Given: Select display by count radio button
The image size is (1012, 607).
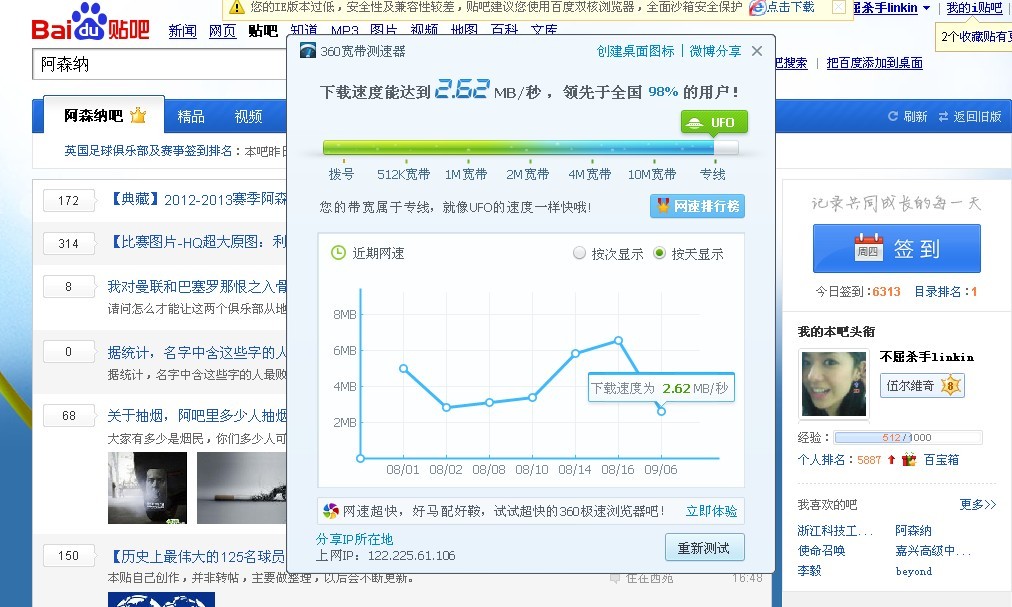Looking at the screenshot, I should 579,253.
